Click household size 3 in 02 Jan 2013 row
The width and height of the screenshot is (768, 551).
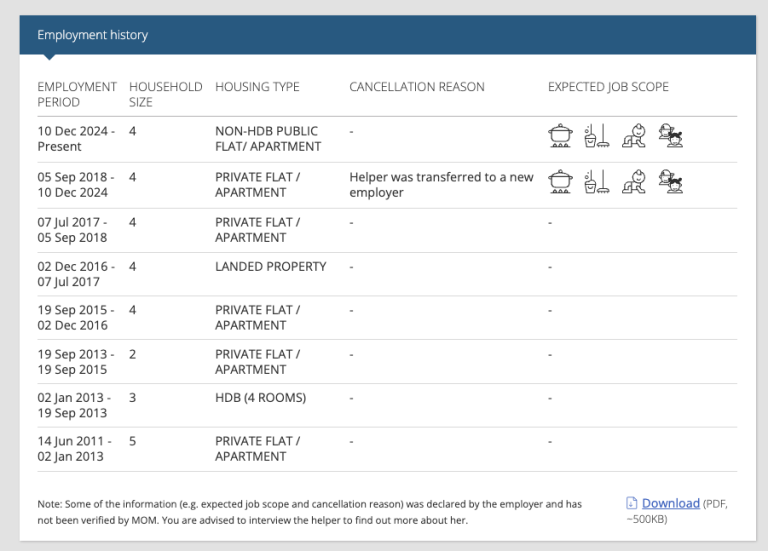[132, 397]
